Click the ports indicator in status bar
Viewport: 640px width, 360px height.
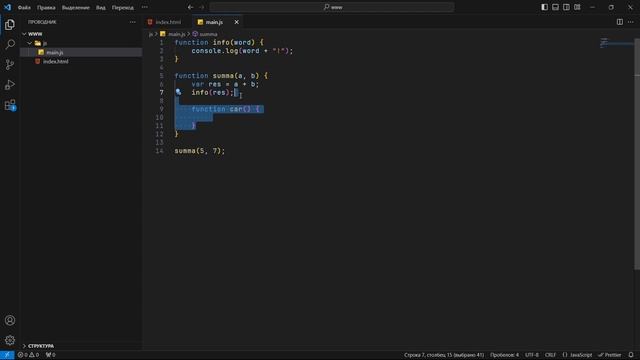(51, 355)
